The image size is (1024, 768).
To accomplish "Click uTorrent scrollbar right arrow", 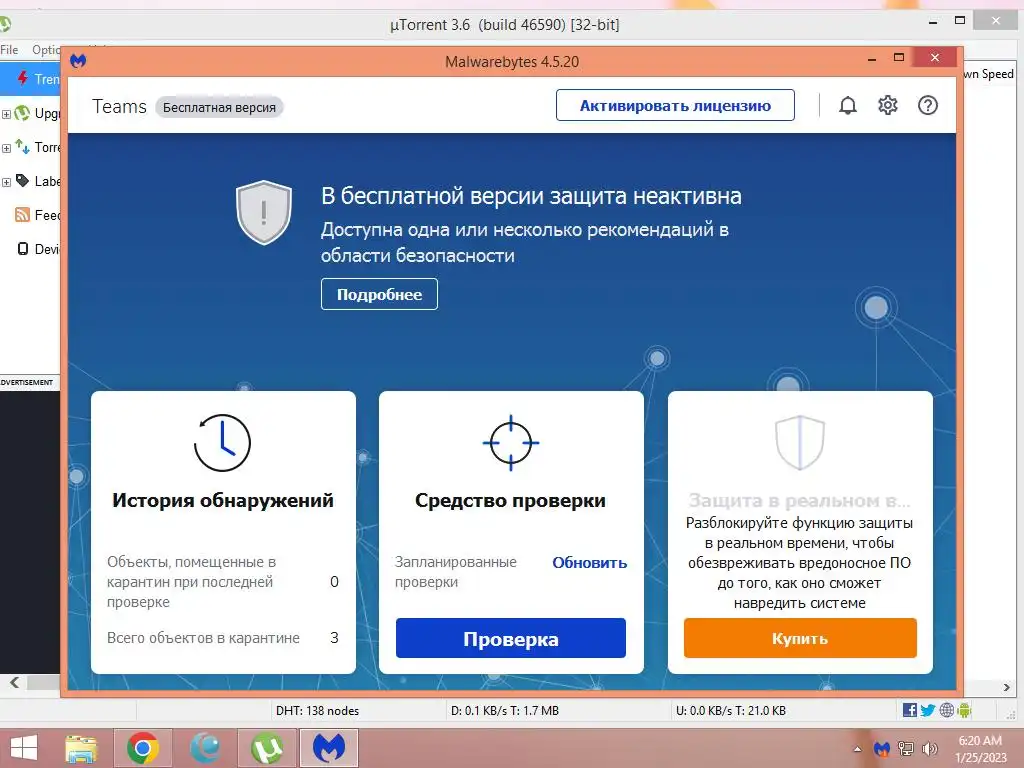I will tap(1006, 687).
